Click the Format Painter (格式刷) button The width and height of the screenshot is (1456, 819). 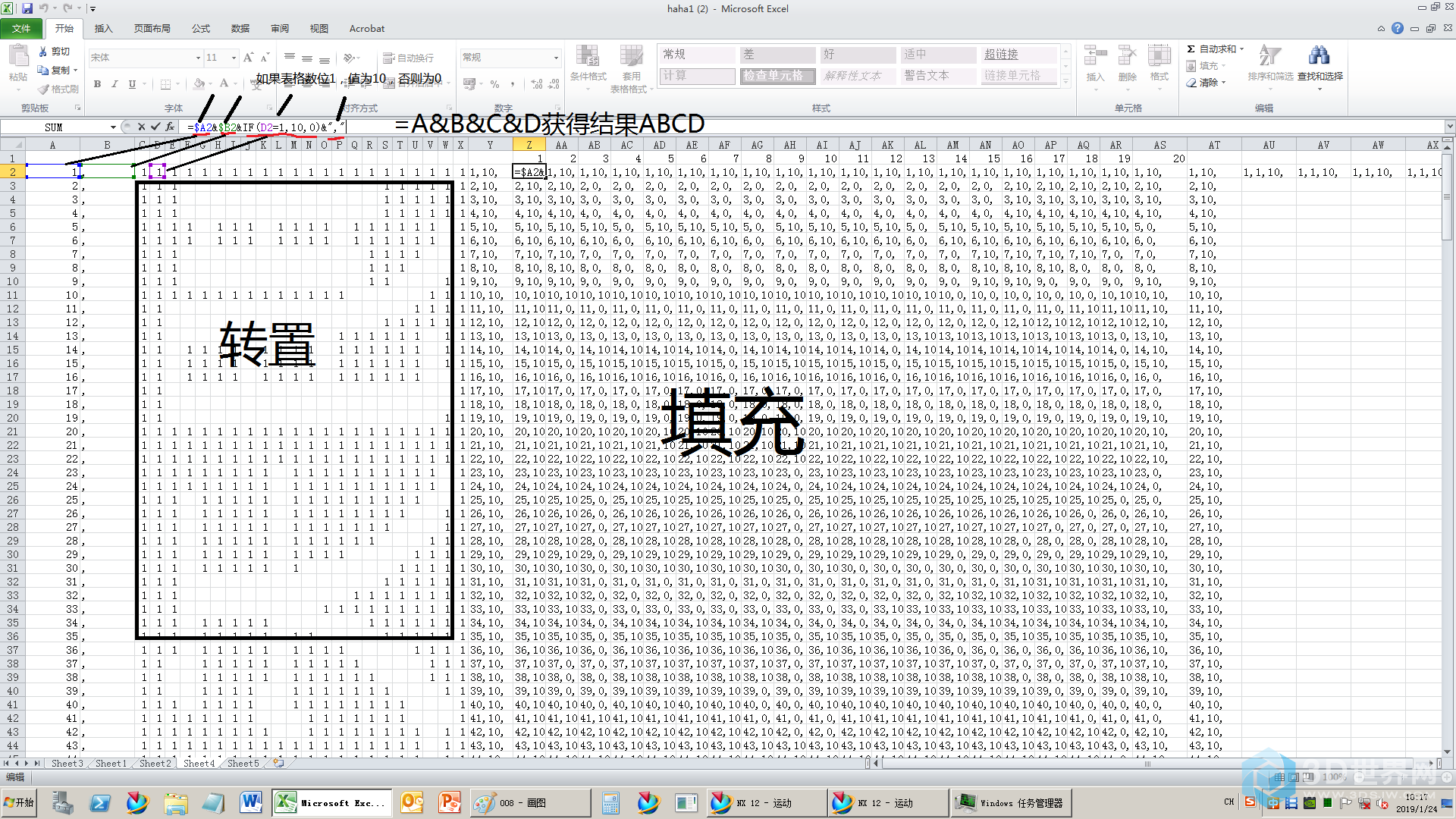[x=58, y=89]
